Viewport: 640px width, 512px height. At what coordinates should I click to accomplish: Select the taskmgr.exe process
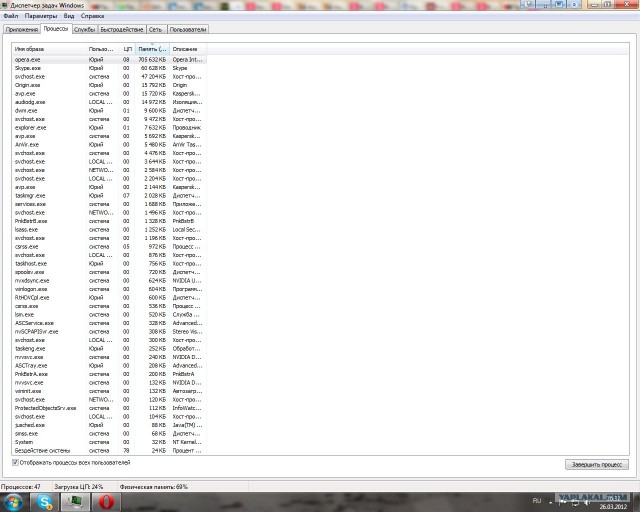click(x=109, y=196)
